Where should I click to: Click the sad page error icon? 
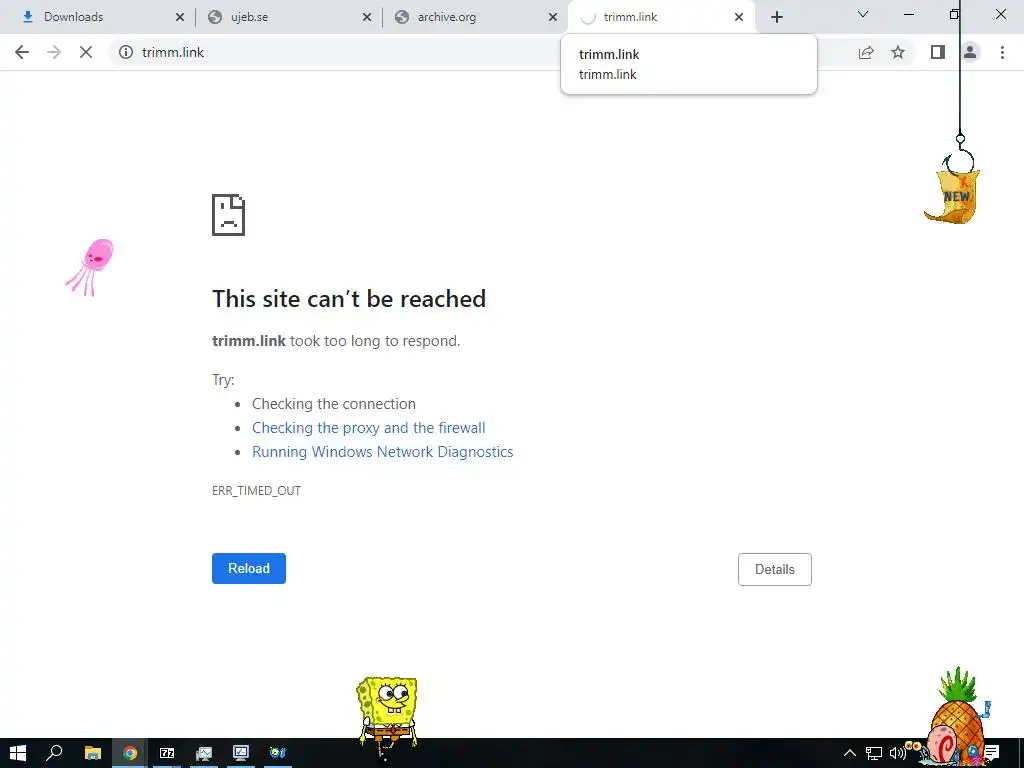click(229, 215)
